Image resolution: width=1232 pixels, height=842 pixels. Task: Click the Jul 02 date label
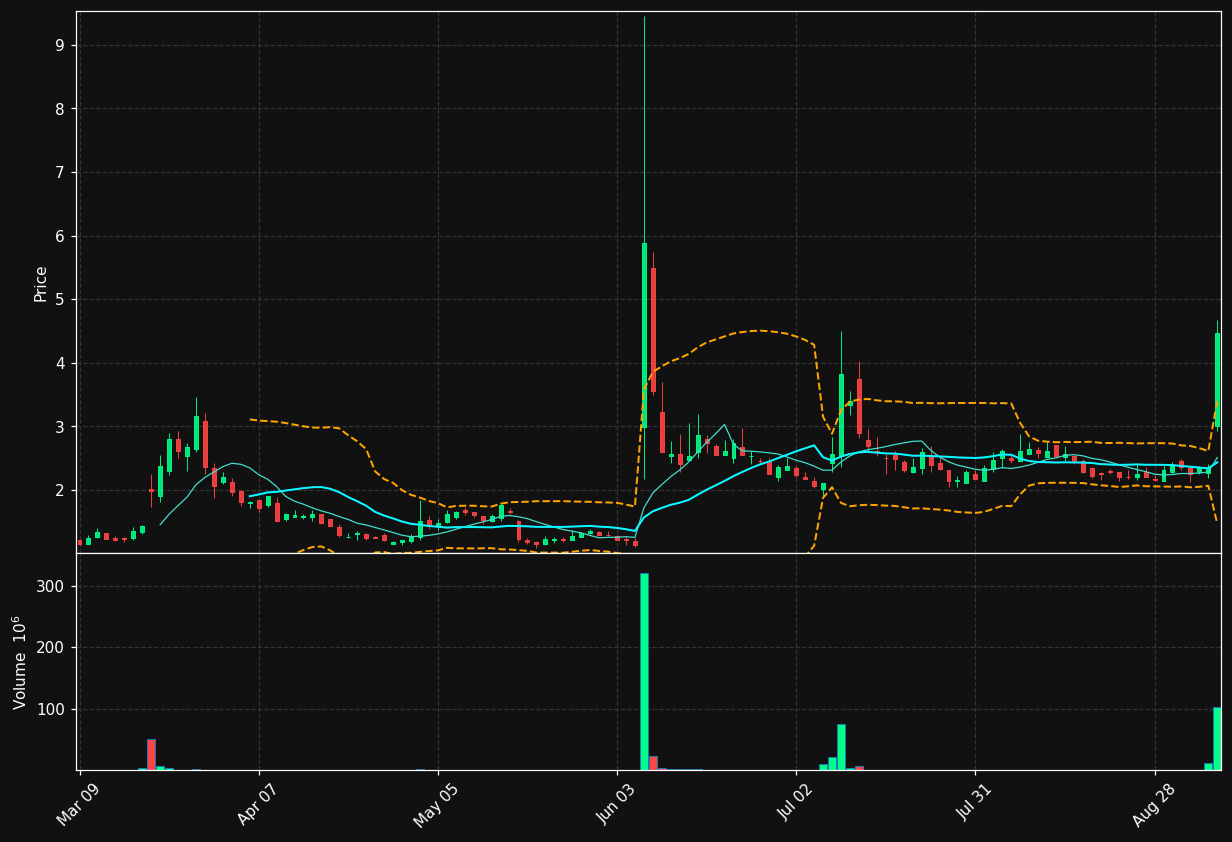[794, 804]
